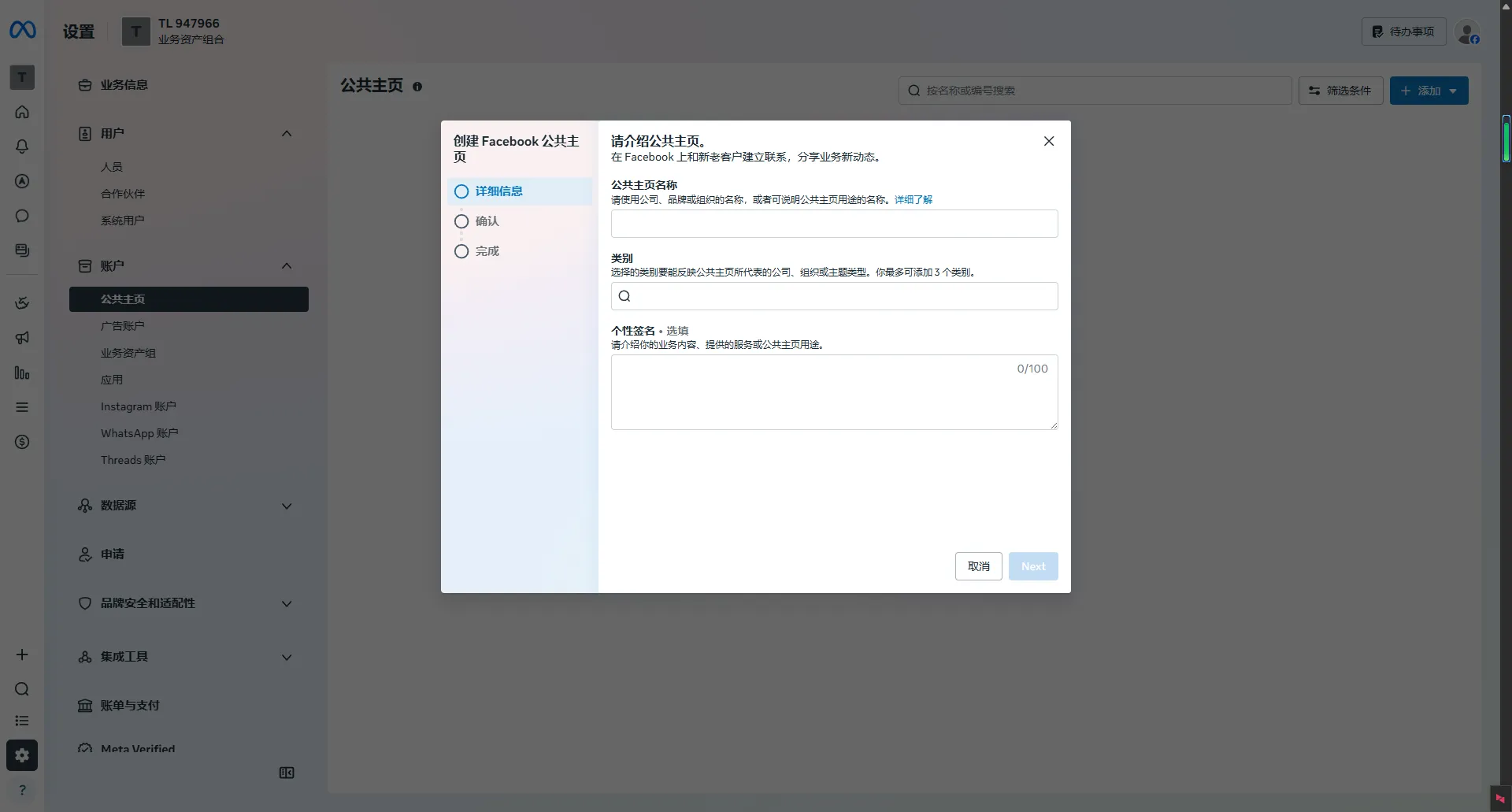
Task: Open the settings gear icon
Action: [22, 755]
